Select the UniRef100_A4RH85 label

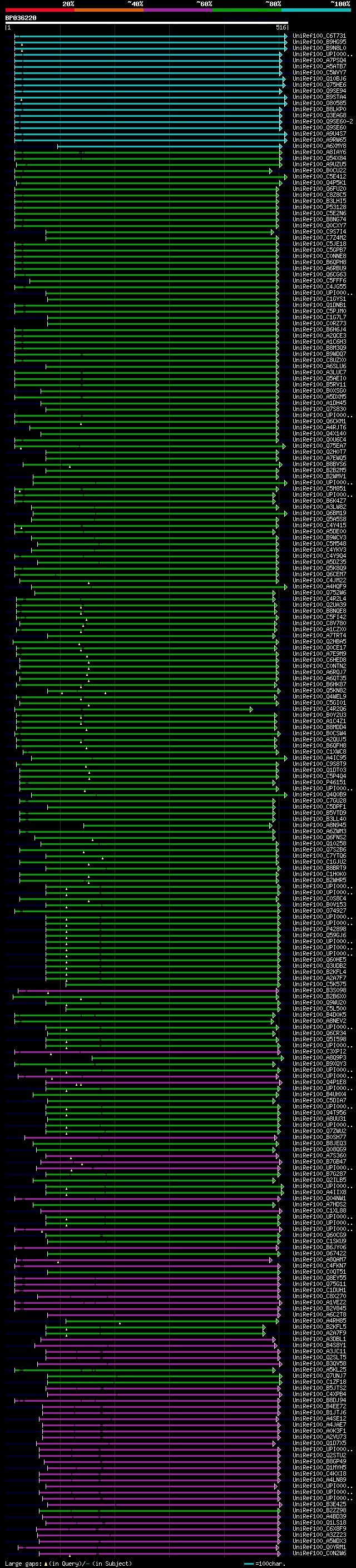click(x=319, y=1321)
